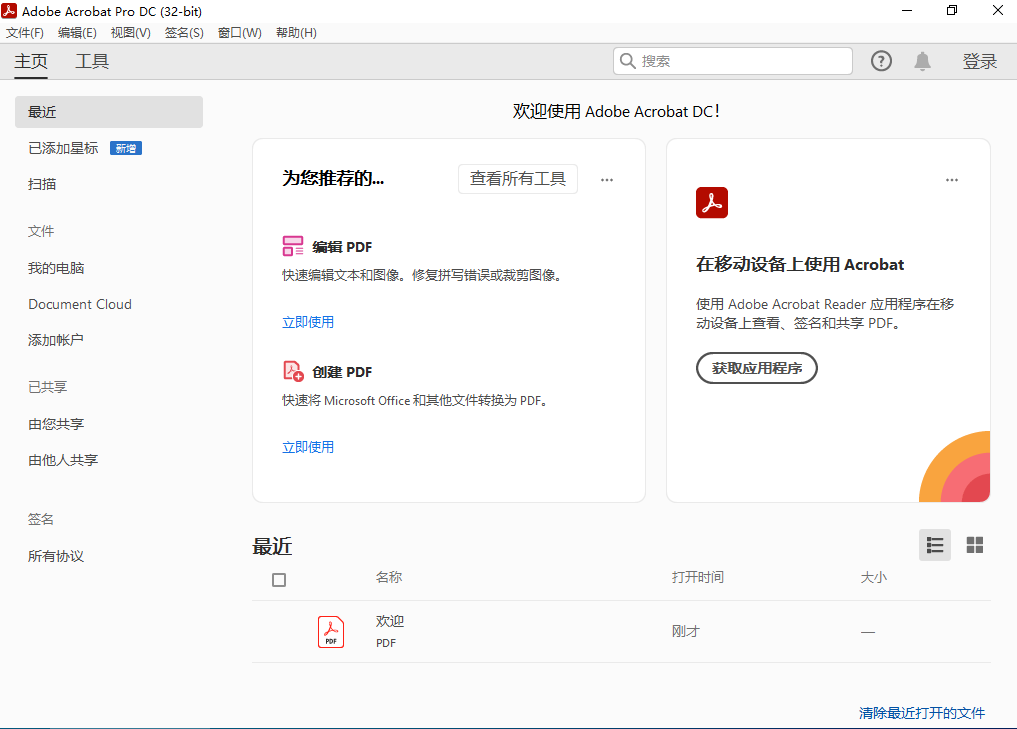
Task: Click the 欢迎 PDF file icon
Action: (331, 631)
